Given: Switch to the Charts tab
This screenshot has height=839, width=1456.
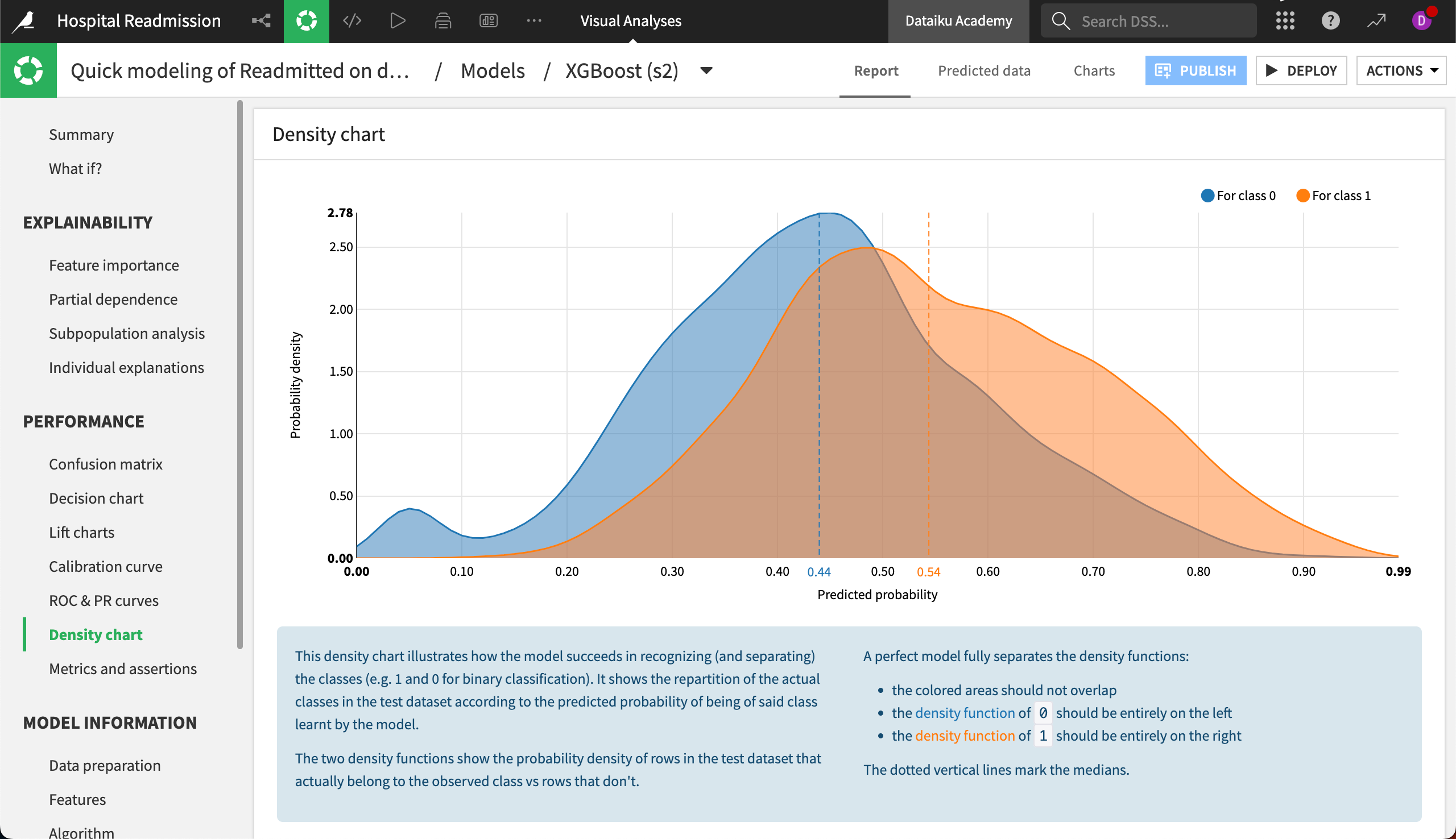Looking at the screenshot, I should click(1094, 71).
